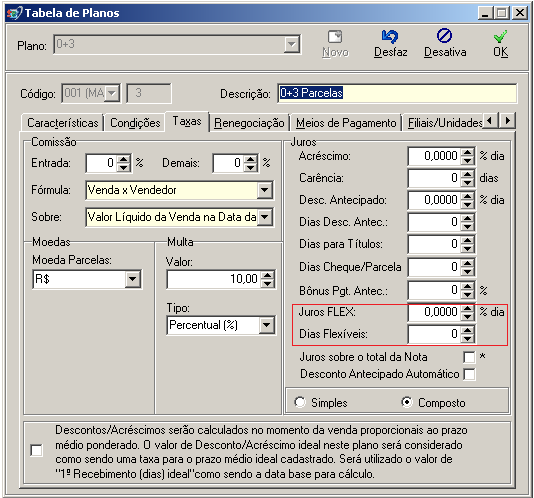Screen dimensions: 534x498
Task: Click the Carência days field
Action: pyautogui.click(x=435, y=178)
